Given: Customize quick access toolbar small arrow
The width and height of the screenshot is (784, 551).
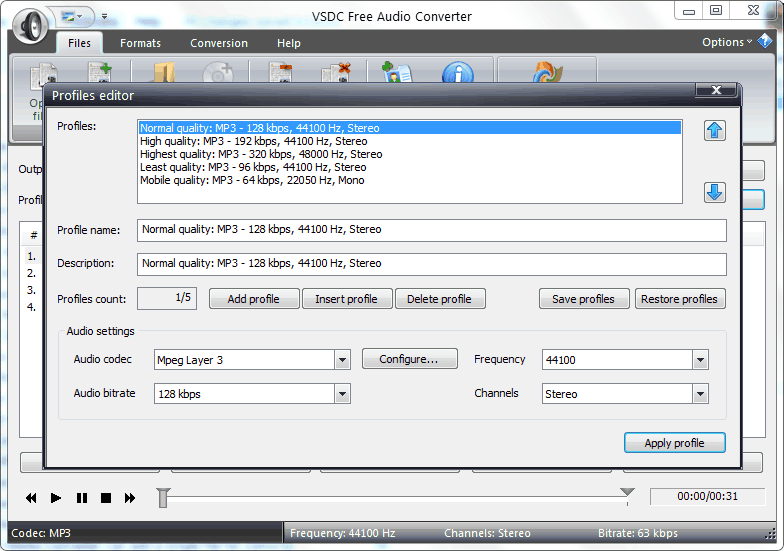Looking at the screenshot, I should point(104,16).
